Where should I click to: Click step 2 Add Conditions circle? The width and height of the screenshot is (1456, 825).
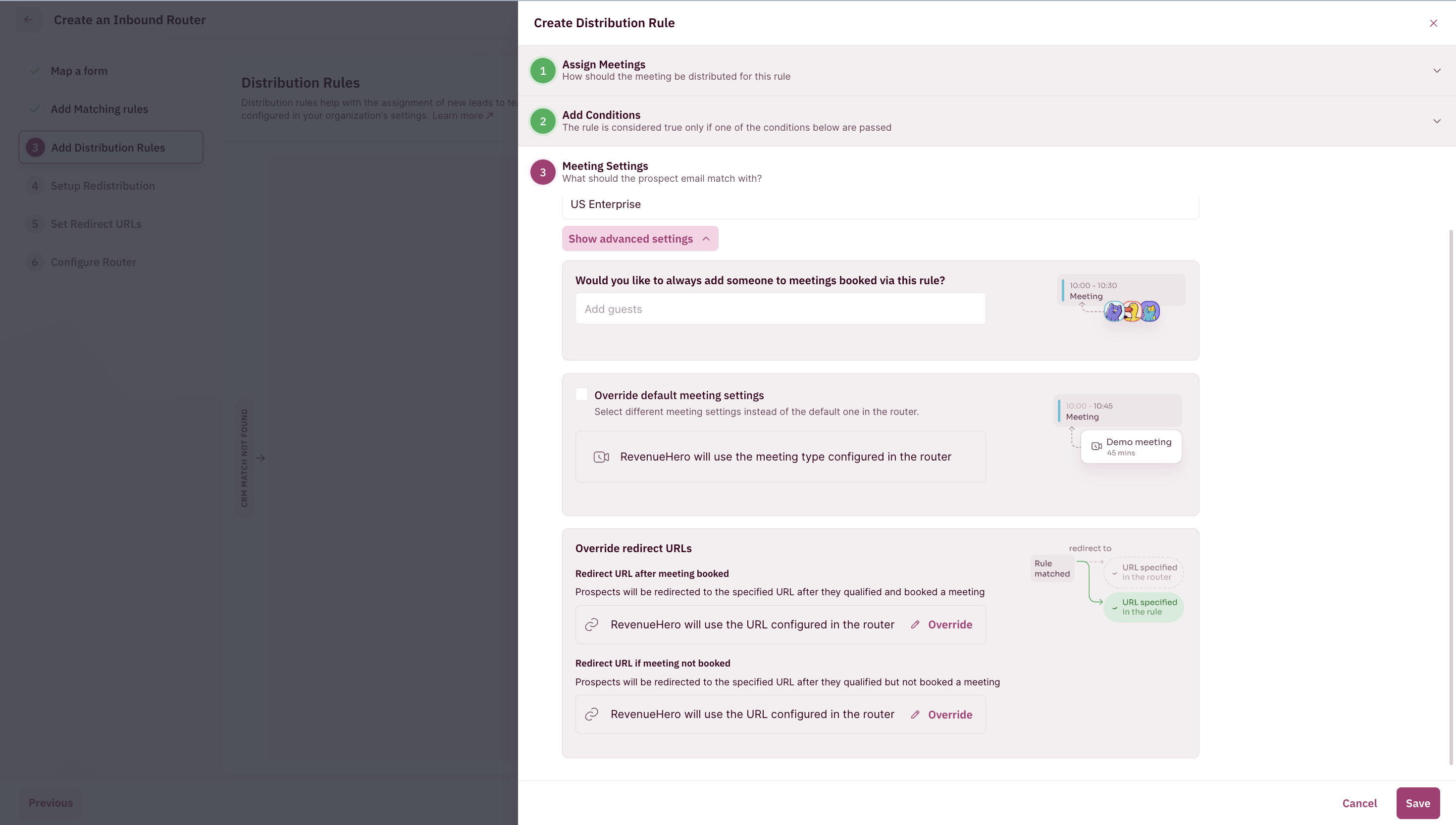[543, 121]
